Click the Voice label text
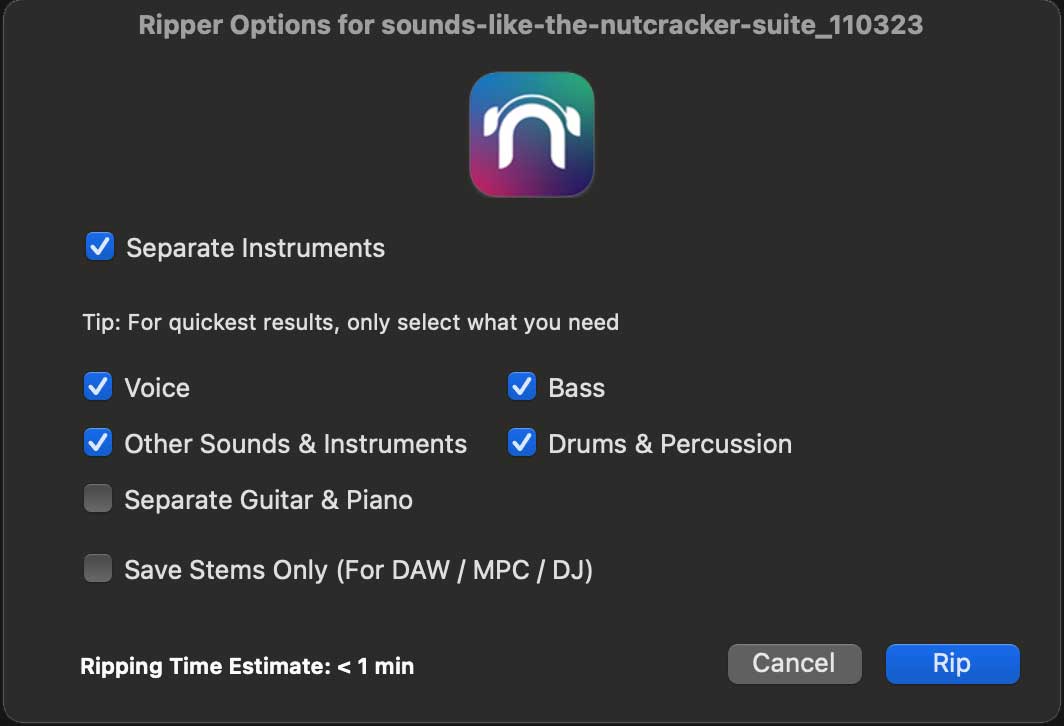1064x726 pixels. (157, 388)
